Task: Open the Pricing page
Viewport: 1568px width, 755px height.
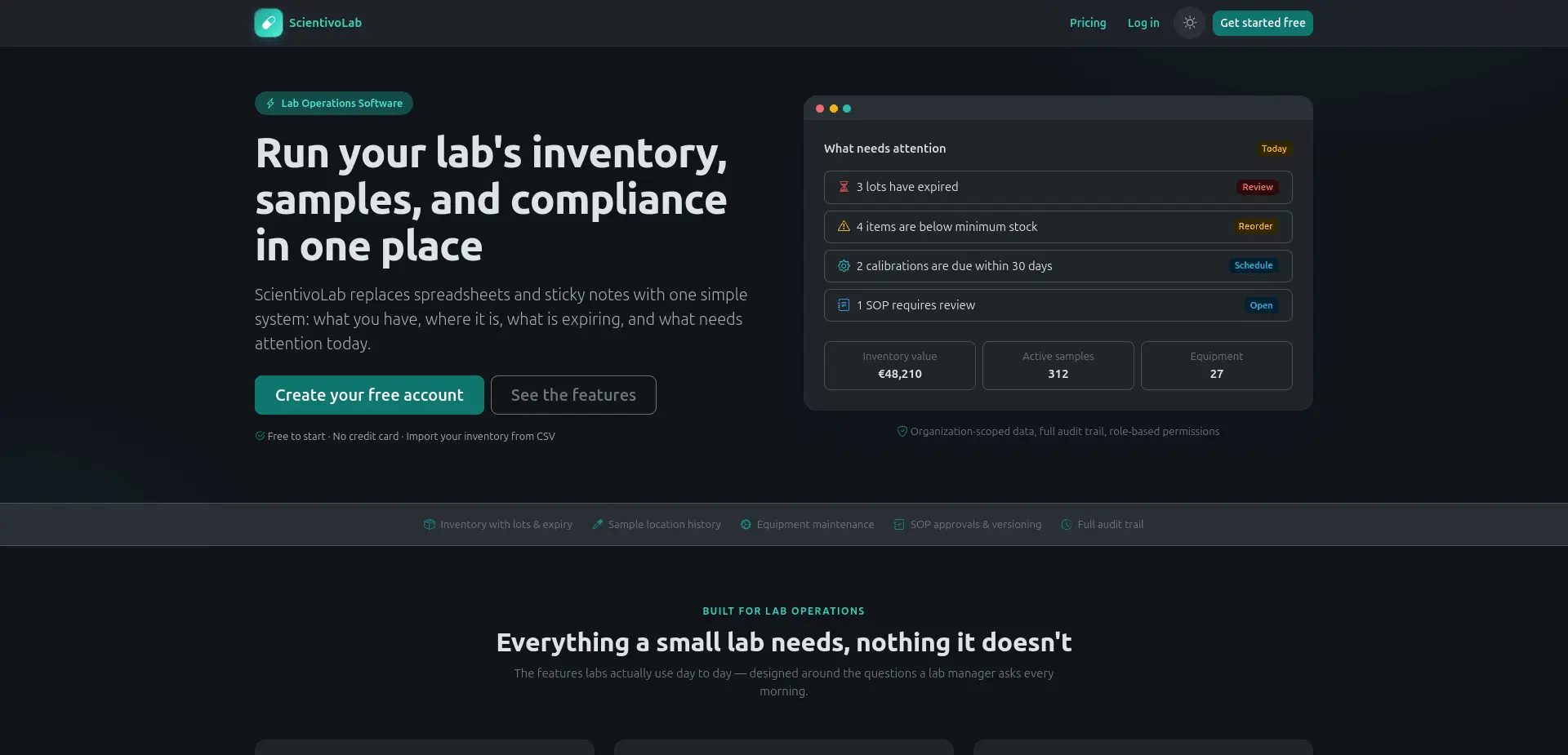Action: 1088,23
